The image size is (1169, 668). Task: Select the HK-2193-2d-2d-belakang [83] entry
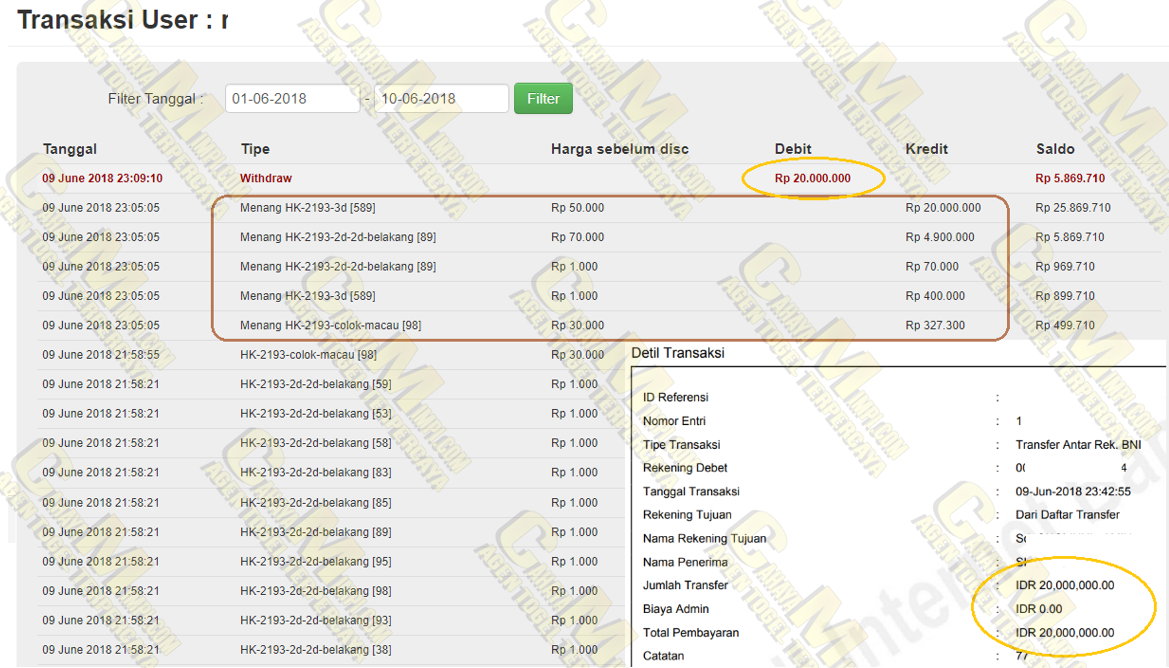click(315, 472)
